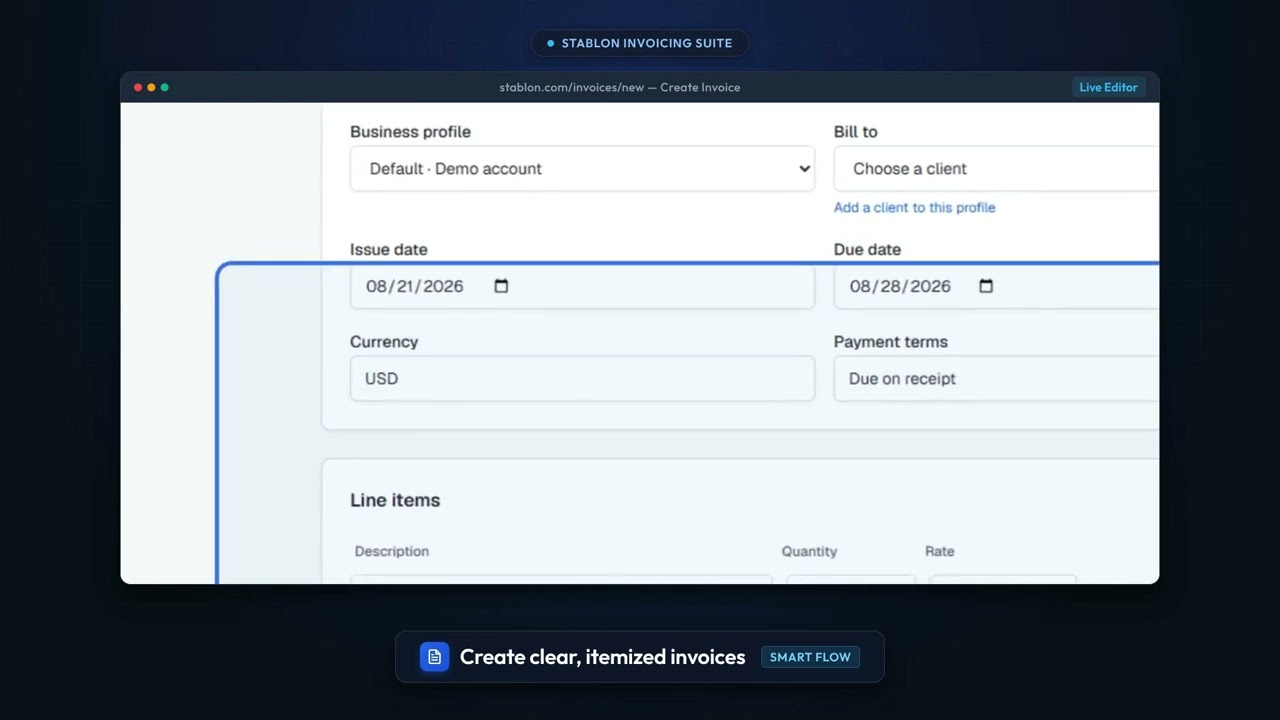Open the Choose a client dropdown
Image resolution: width=1280 pixels, height=720 pixels.
point(996,169)
